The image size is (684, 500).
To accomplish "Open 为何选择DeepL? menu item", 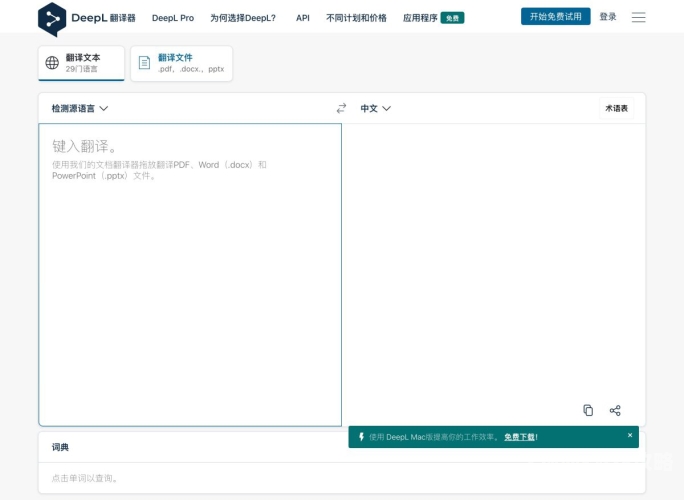I will pos(243,18).
